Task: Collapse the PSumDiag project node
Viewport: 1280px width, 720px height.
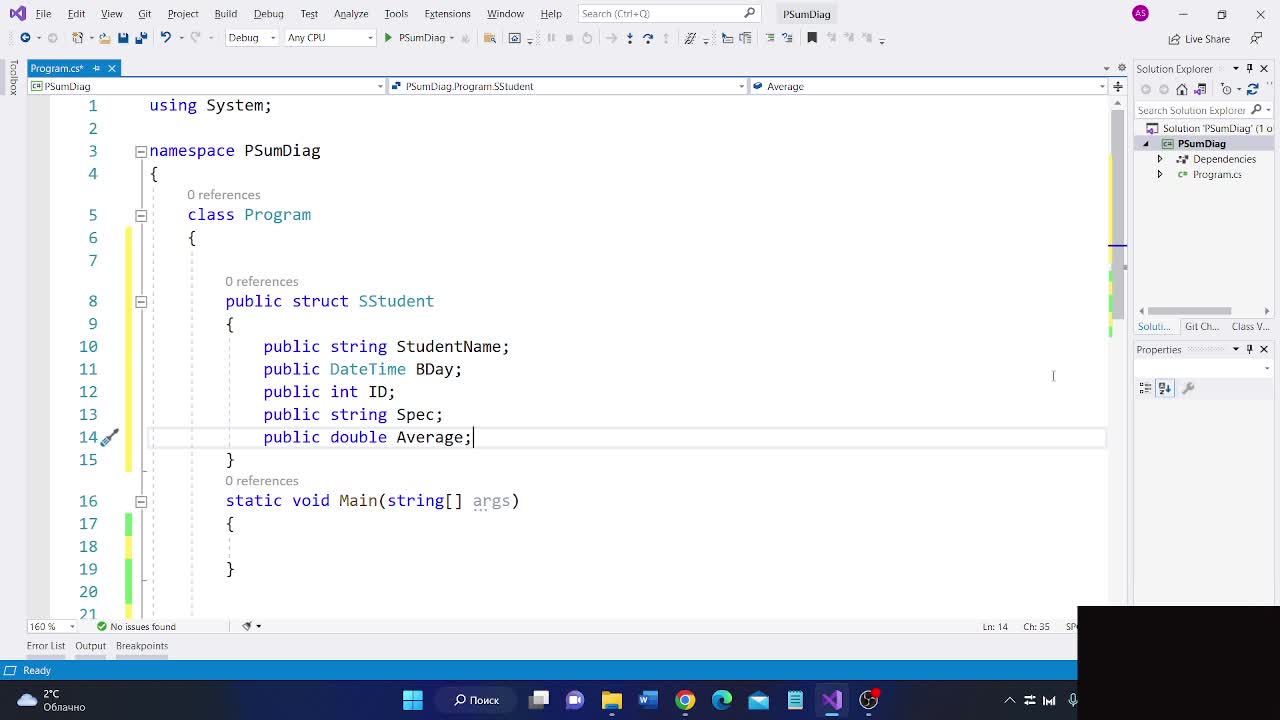Action: (1146, 144)
